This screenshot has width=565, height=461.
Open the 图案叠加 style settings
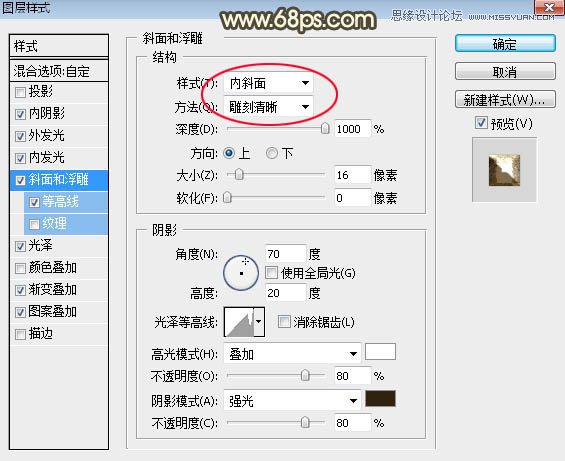53,311
